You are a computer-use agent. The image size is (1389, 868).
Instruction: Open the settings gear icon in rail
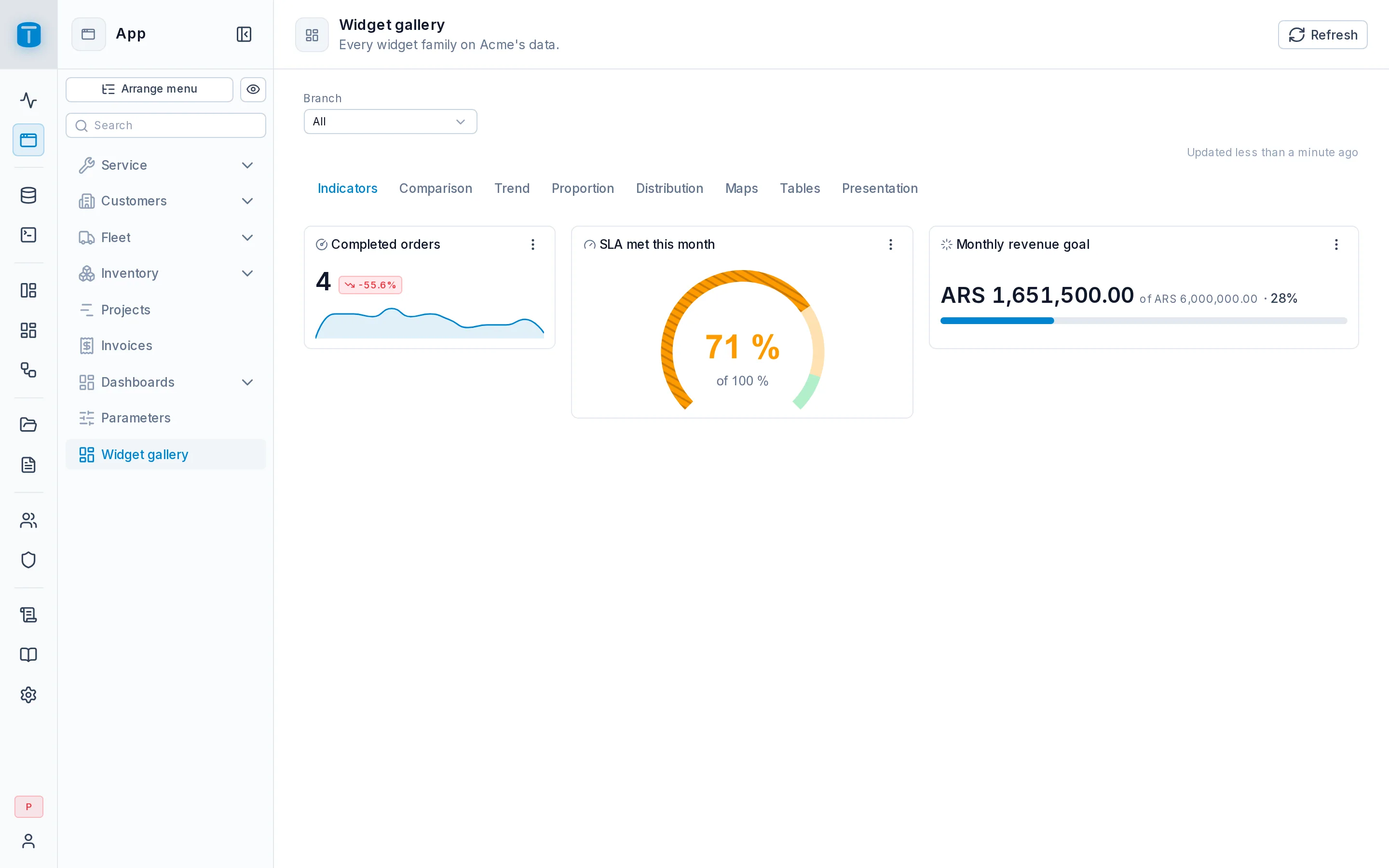click(29, 694)
